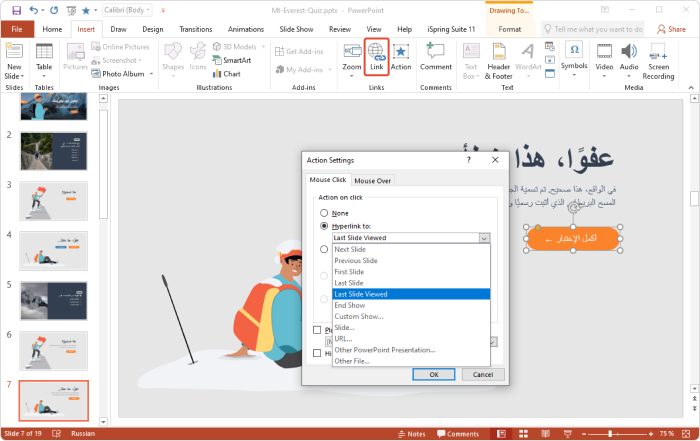The image size is (700, 441).
Task: Click zoom in plus button
Action: click(x=651, y=433)
